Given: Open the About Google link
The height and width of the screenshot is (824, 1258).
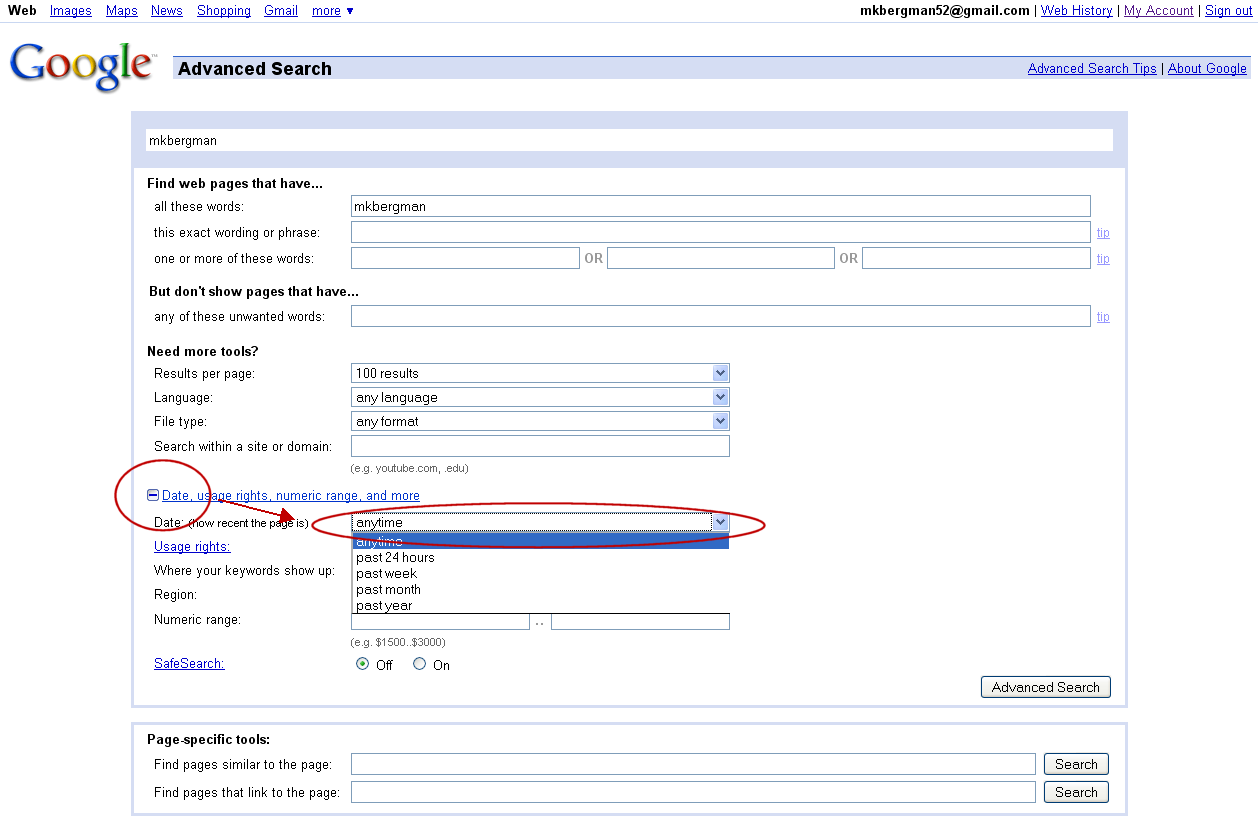Looking at the screenshot, I should [1207, 68].
